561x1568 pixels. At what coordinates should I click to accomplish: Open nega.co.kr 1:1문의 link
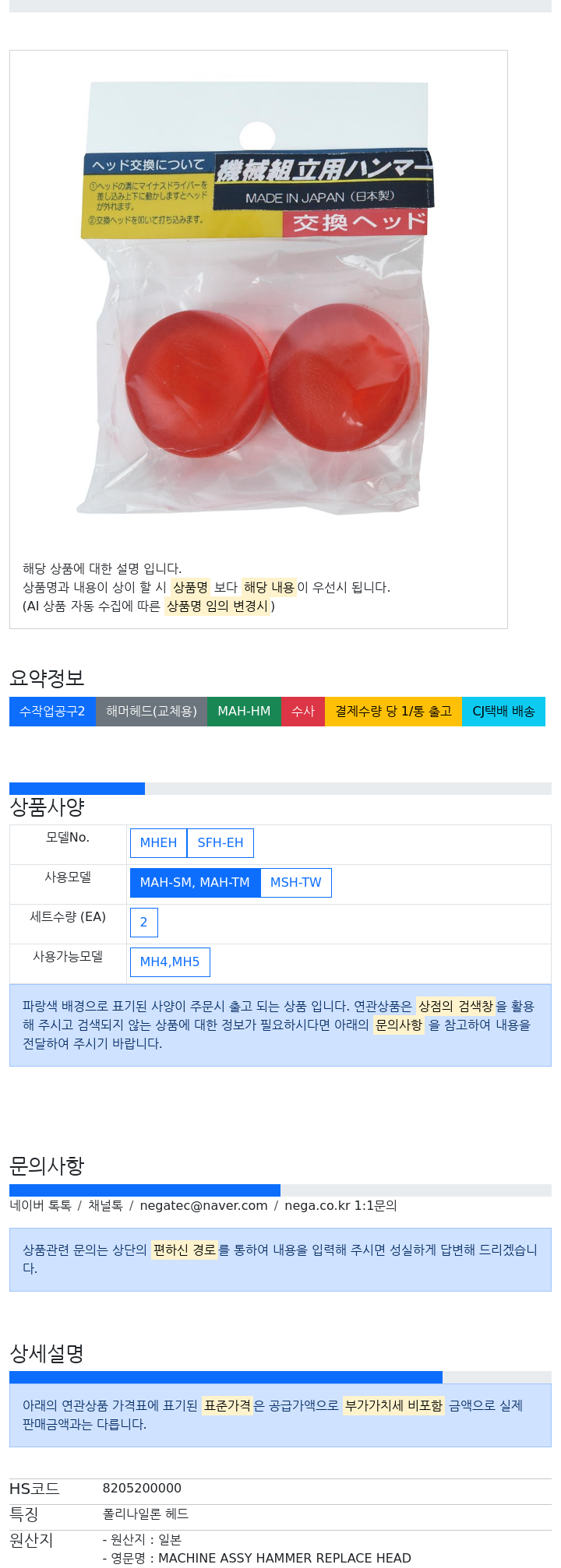[340, 1206]
